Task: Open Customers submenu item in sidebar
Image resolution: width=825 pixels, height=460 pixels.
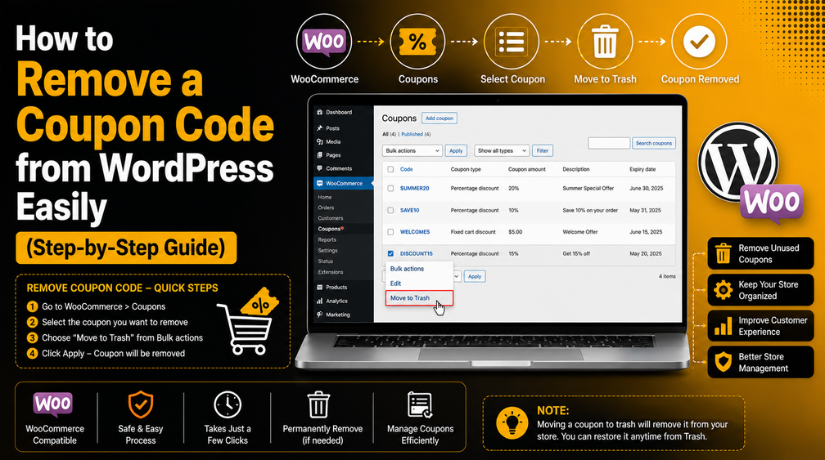Action: click(x=330, y=218)
